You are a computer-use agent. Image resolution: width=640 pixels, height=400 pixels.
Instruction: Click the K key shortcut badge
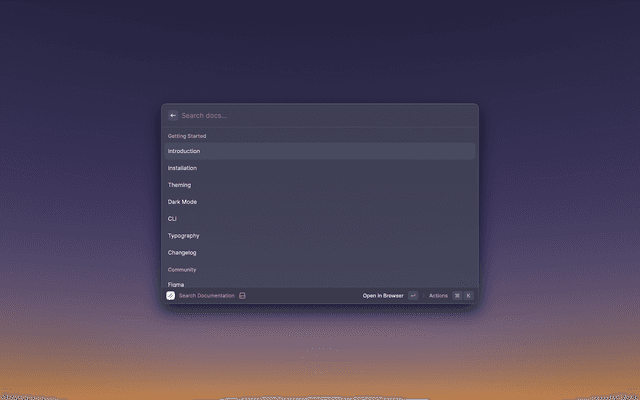click(468, 296)
